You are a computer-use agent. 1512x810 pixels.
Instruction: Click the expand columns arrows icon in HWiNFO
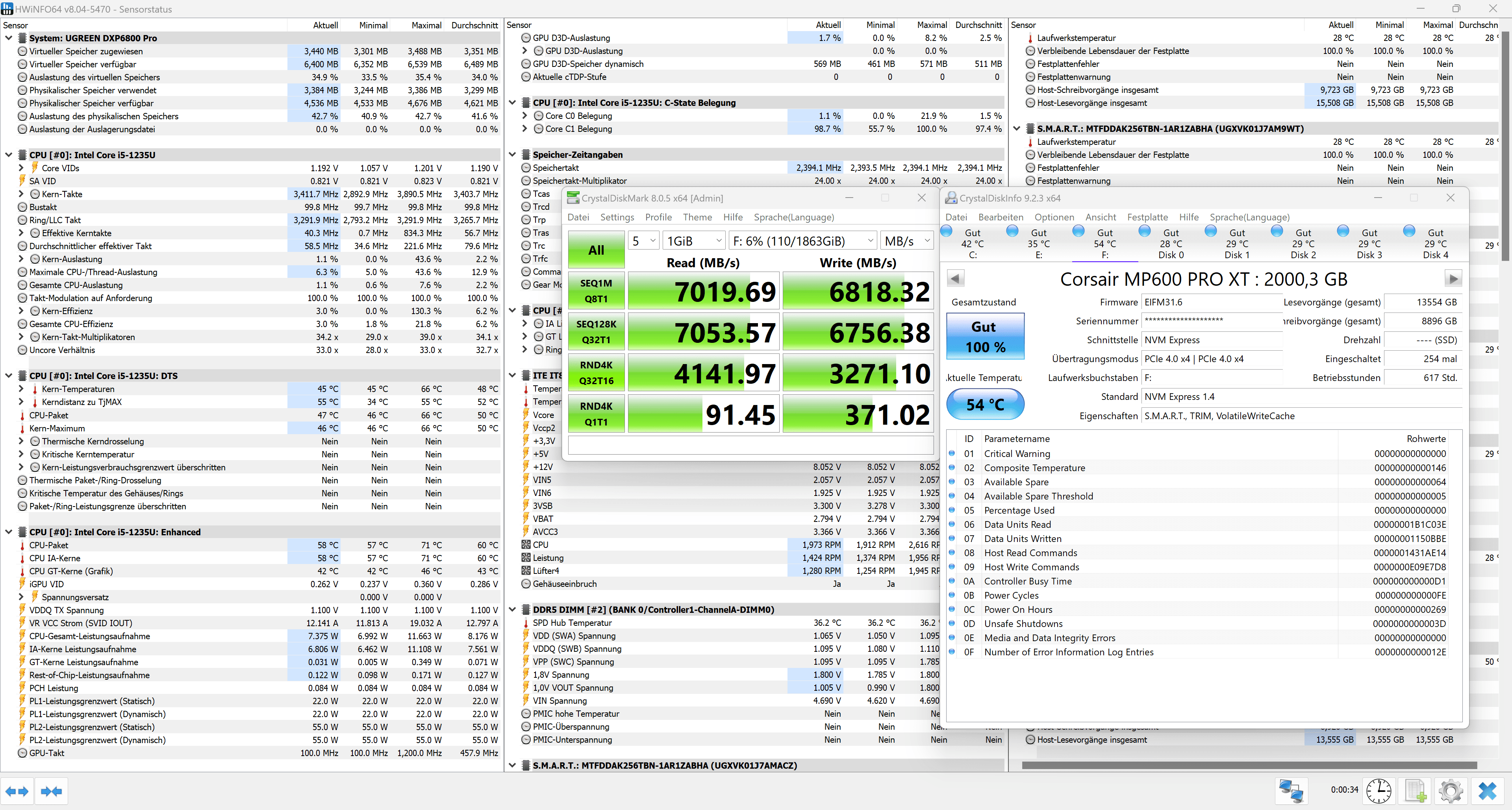[x=17, y=791]
